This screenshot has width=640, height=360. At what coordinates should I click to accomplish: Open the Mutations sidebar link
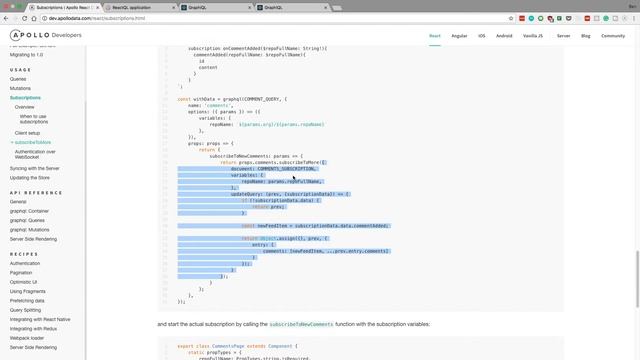pyautogui.click(x=20, y=89)
